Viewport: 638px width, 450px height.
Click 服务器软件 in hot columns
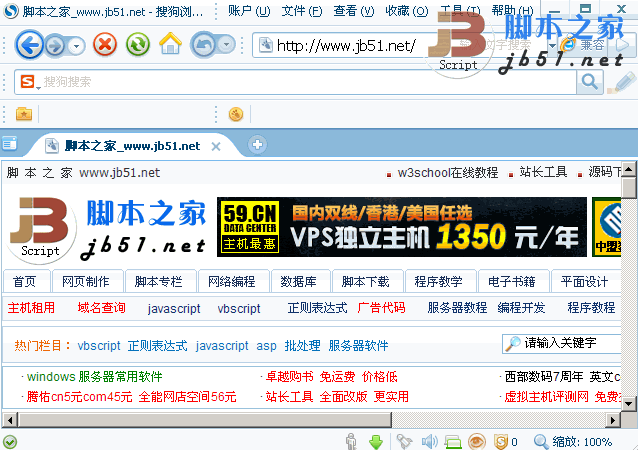358,346
